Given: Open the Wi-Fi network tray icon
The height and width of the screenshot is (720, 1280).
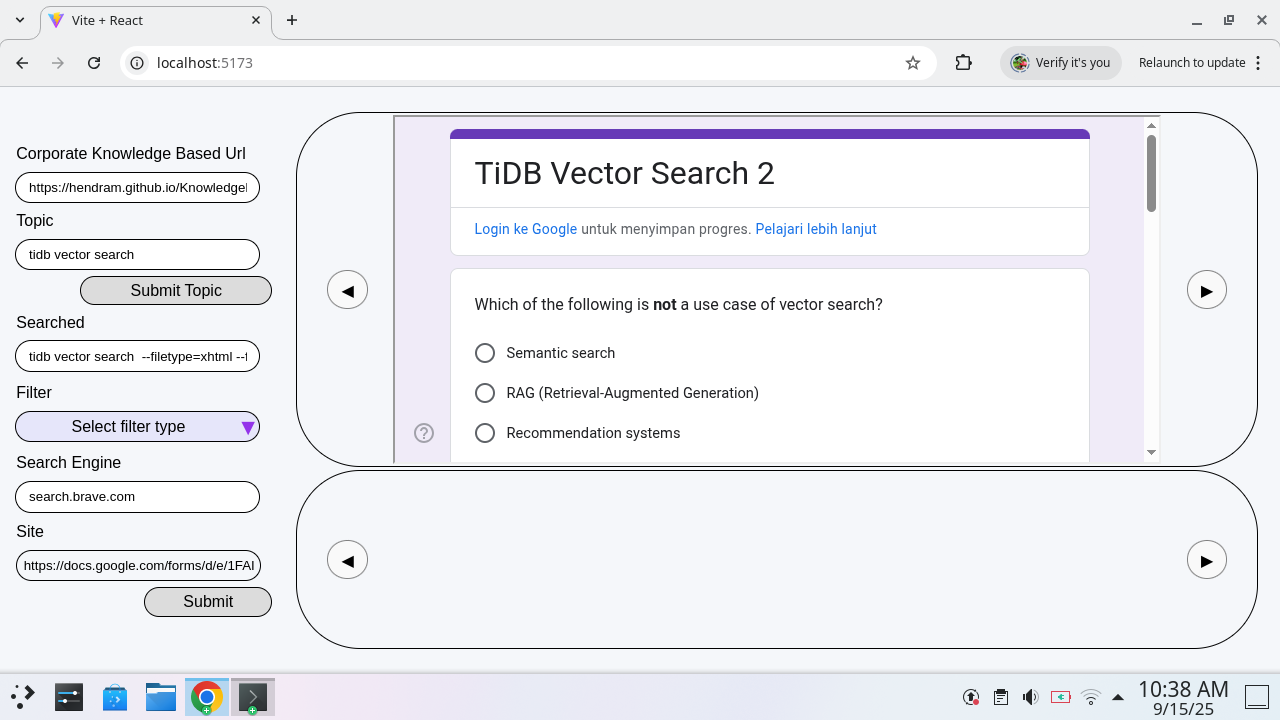Looking at the screenshot, I should tap(1091, 697).
